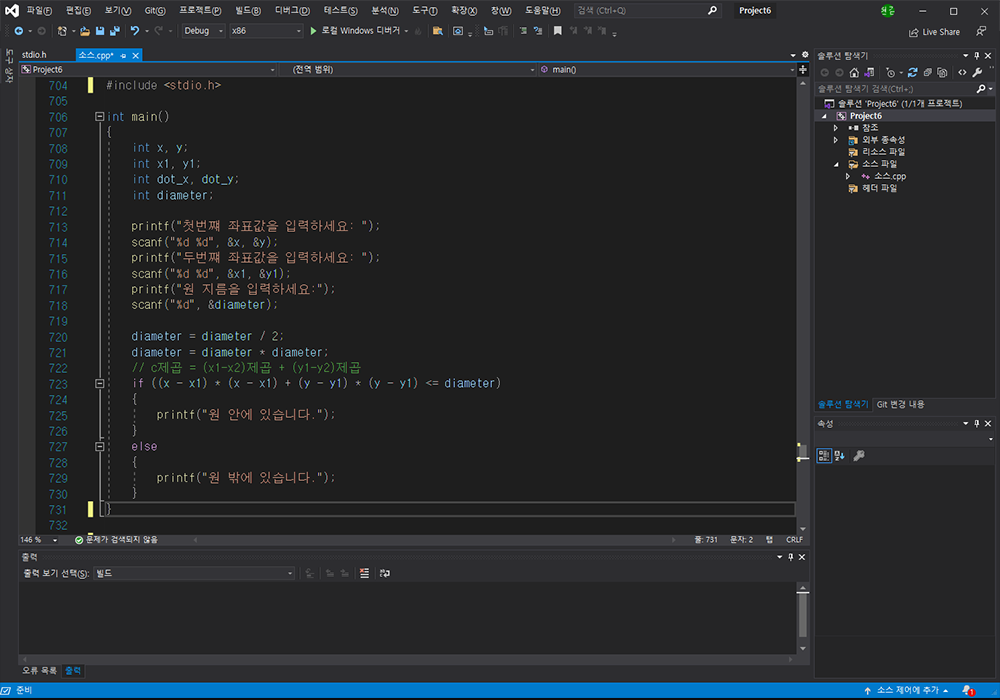Click the Show All Files icon in Solution Explorer
Screen dimensions: 1000x700
click(943, 73)
